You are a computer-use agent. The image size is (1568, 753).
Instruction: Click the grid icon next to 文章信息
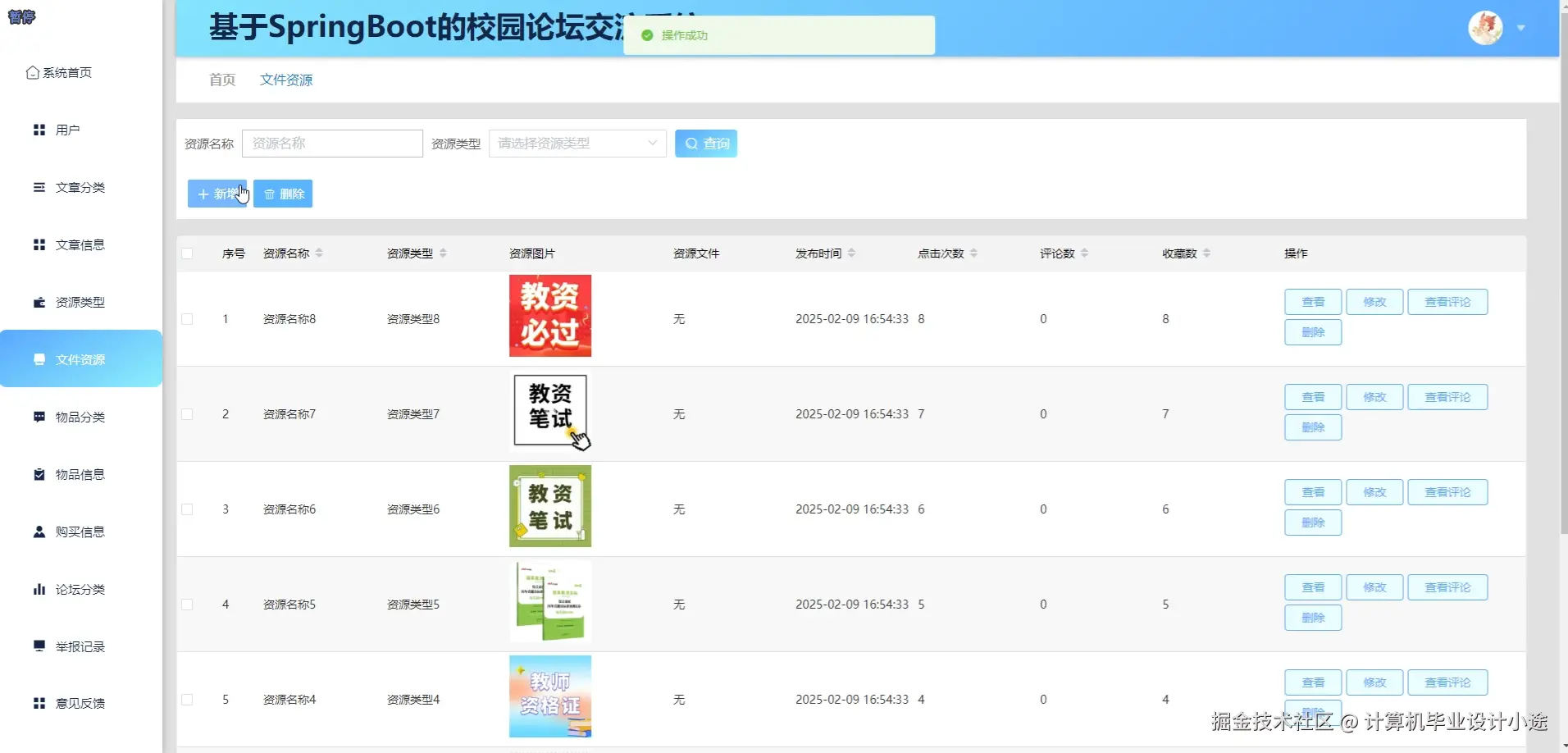pyautogui.click(x=39, y=244)
